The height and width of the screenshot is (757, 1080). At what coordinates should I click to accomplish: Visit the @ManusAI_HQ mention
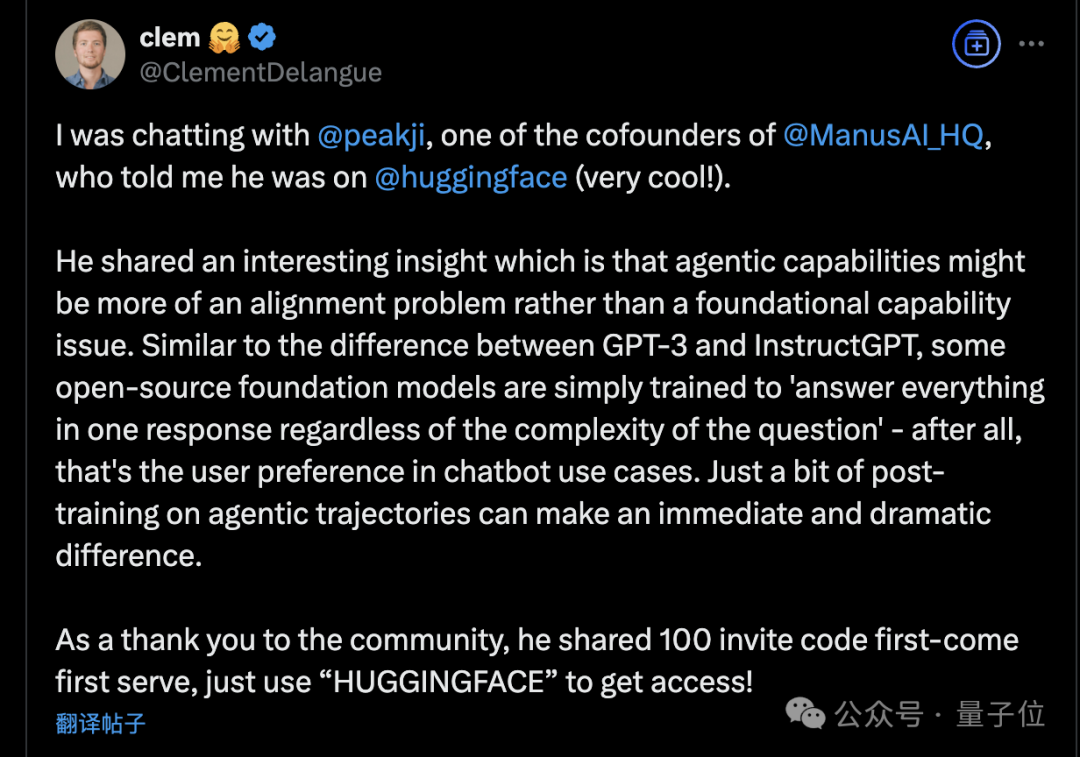[x=883, y=136]
